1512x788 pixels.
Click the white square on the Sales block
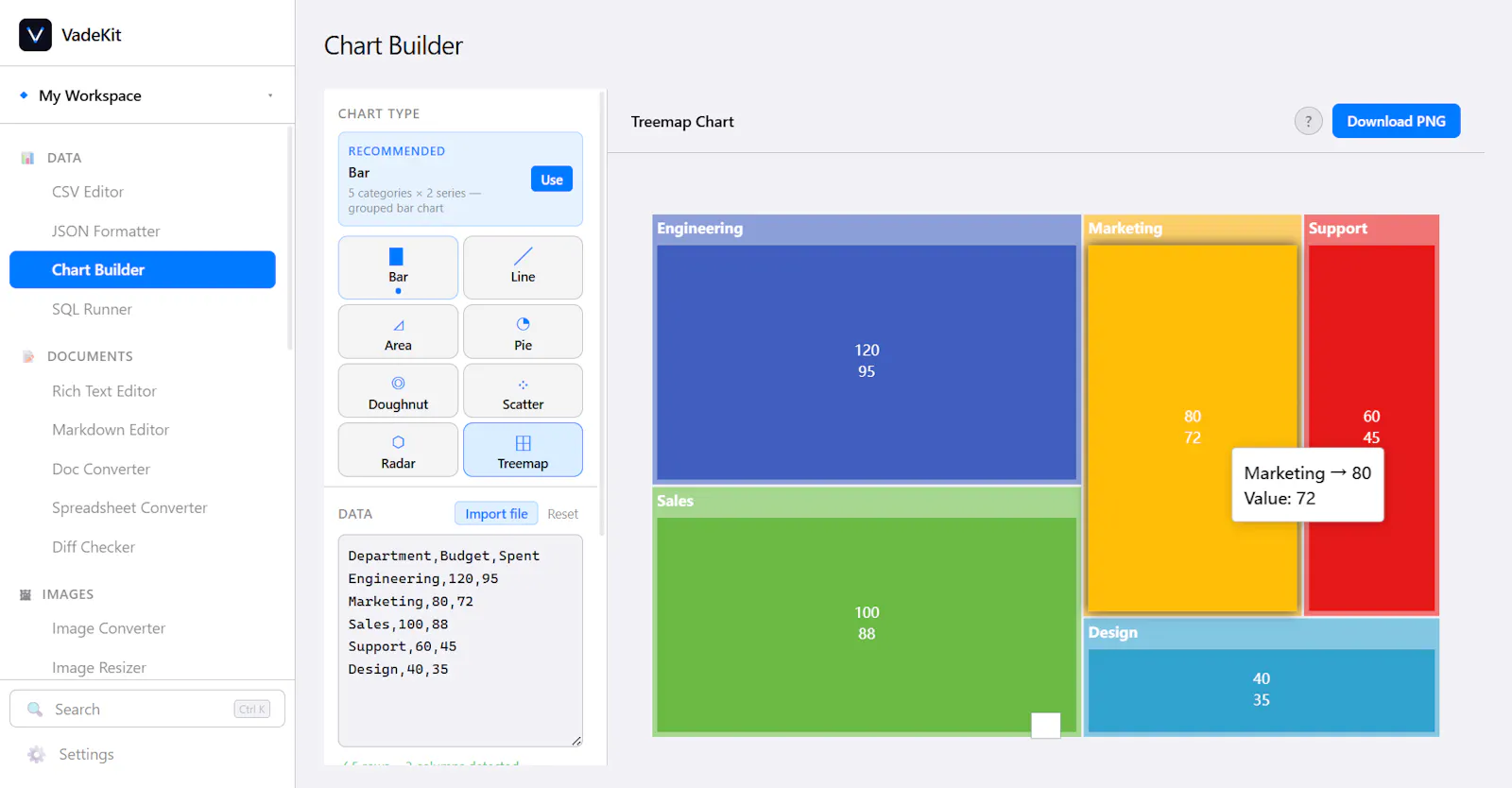coord(1045,726)
